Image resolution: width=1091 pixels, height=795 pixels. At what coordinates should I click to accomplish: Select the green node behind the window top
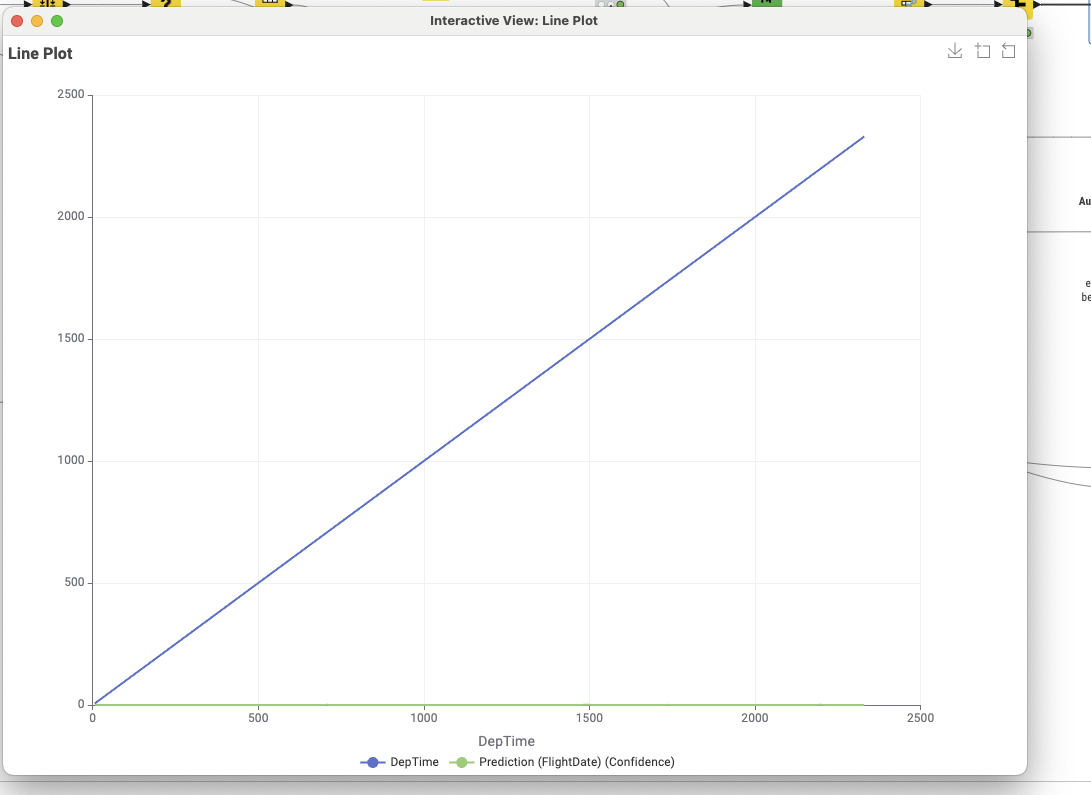point(766,3)
